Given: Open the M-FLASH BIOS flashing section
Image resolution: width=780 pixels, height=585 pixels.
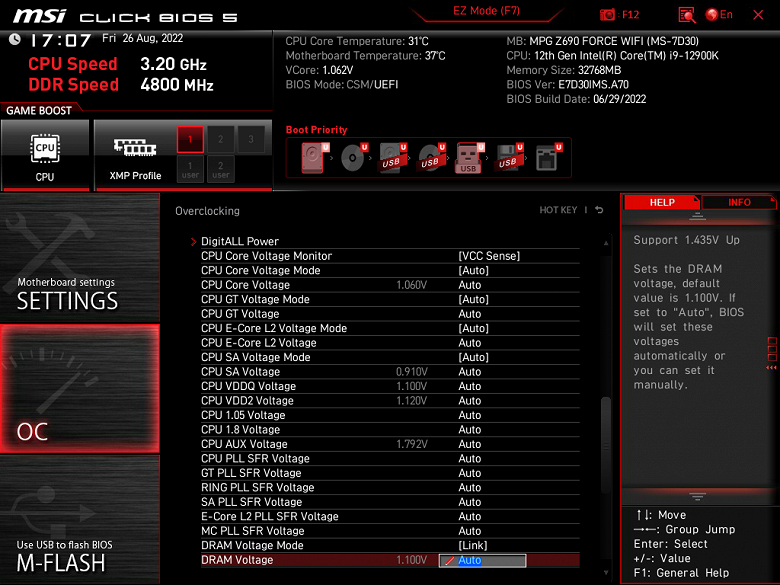Looking at the screenshot, I should [80, 519].
